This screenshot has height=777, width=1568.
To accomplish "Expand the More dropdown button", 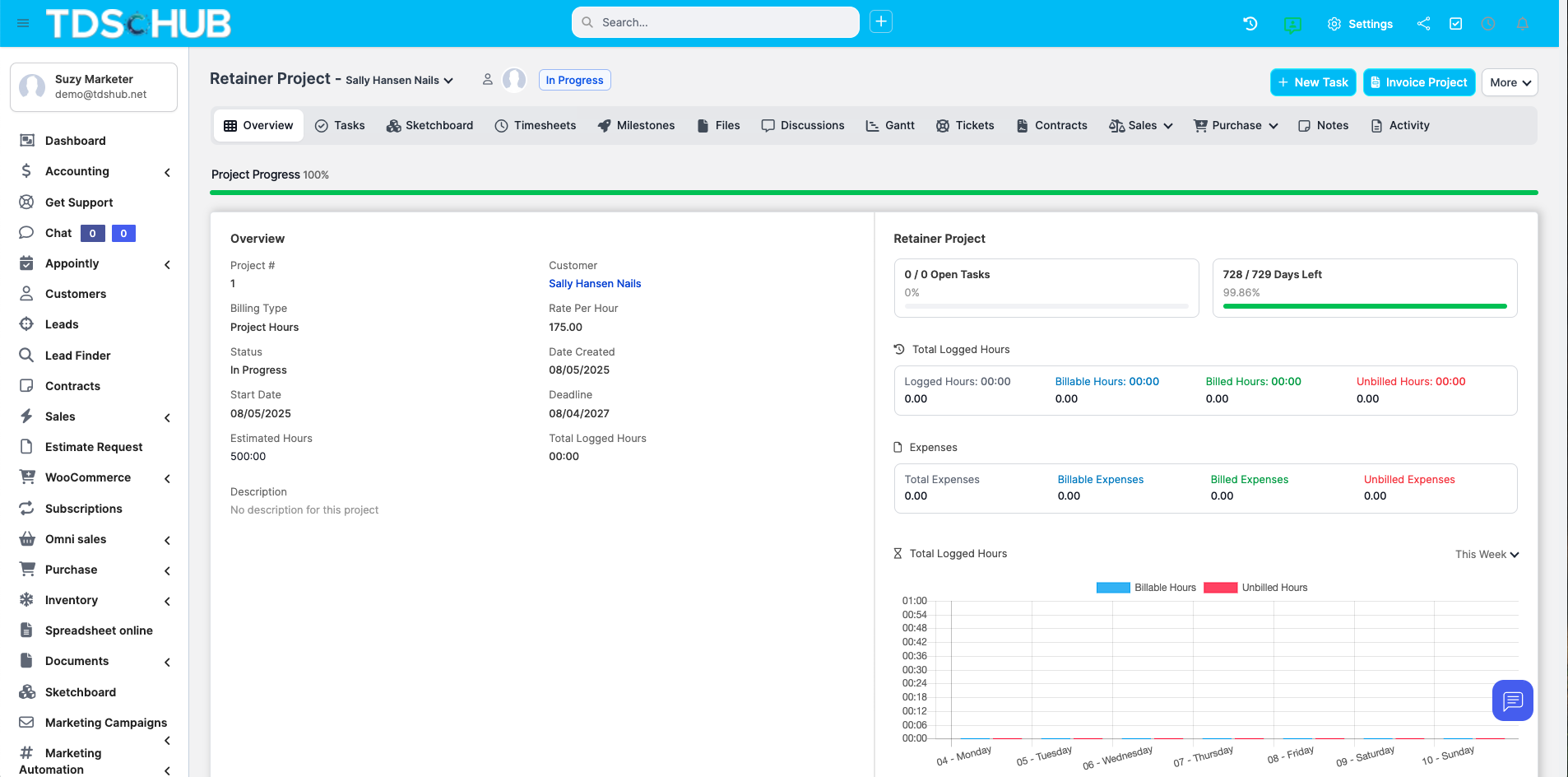I will pyautogui.click(x=1509, y=82).
